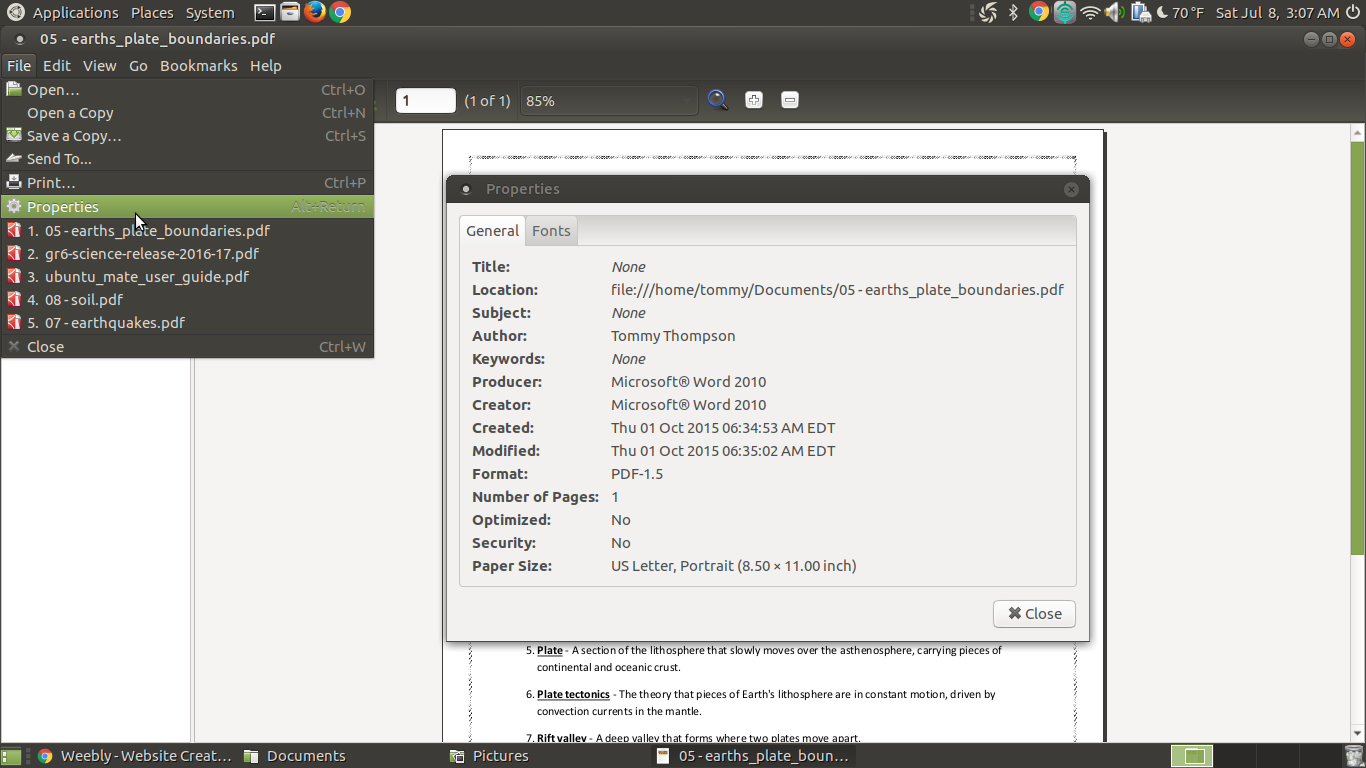Click the clock Sat Jul 8, 3:07 AM
The height and width of the screenshot is (768, 1366).
[x=1277, y=13]
